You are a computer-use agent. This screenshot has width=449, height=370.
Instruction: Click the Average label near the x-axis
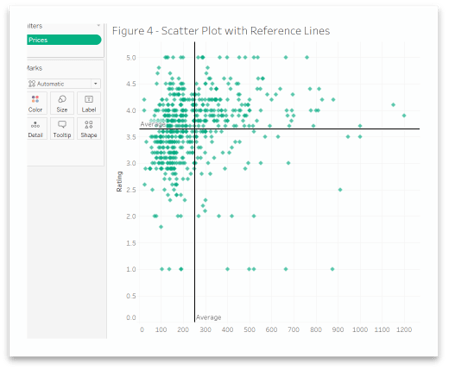coord(209,317)
